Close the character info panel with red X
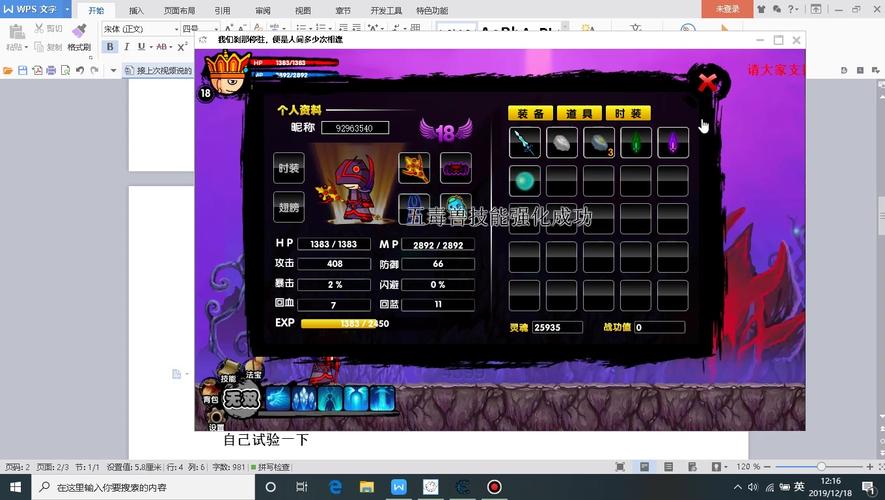This screenshot has height=500, width=885. [x=707, y=84]
